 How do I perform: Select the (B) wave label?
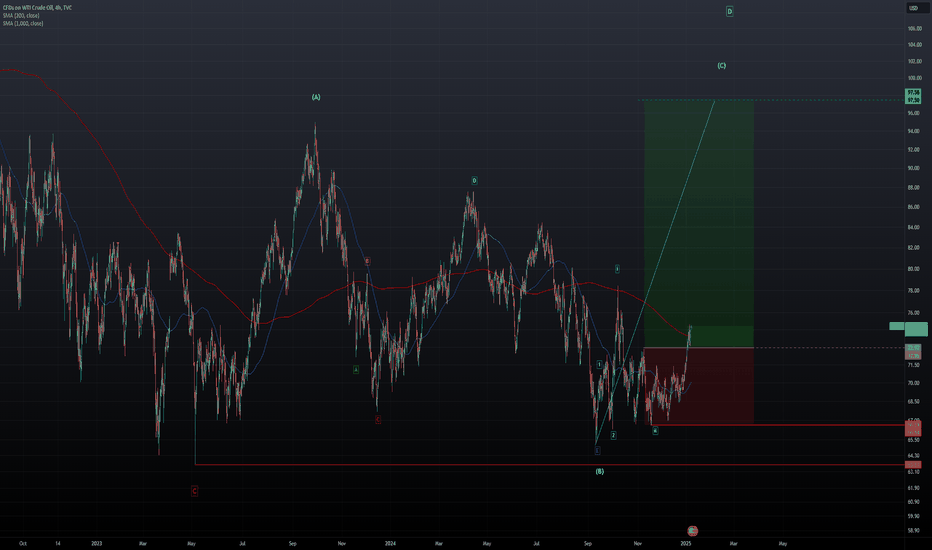tap(600, 471)
